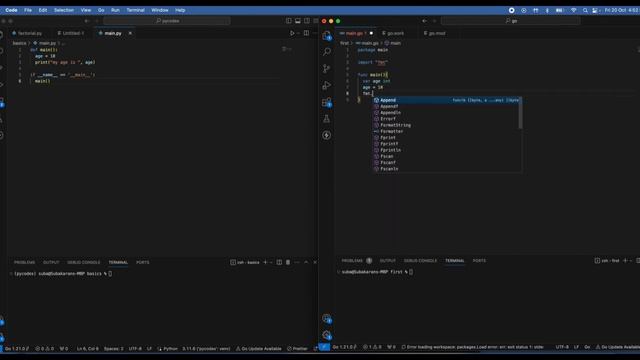Screen dimensions: 640x360
Task: Close the Python window terminal panel
Action: coord(315,262)
